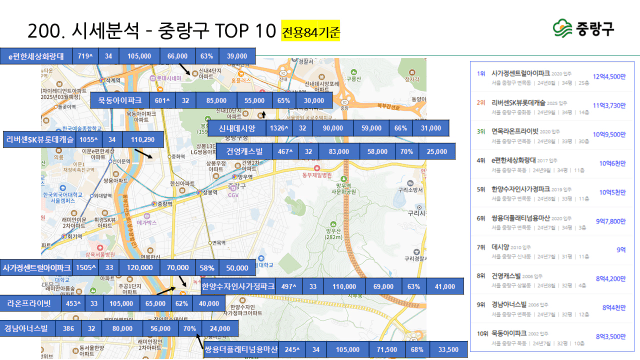This screenshot has height=360, width=640.
Task: Click the 망우역 station marker
Action: (234, 177)
